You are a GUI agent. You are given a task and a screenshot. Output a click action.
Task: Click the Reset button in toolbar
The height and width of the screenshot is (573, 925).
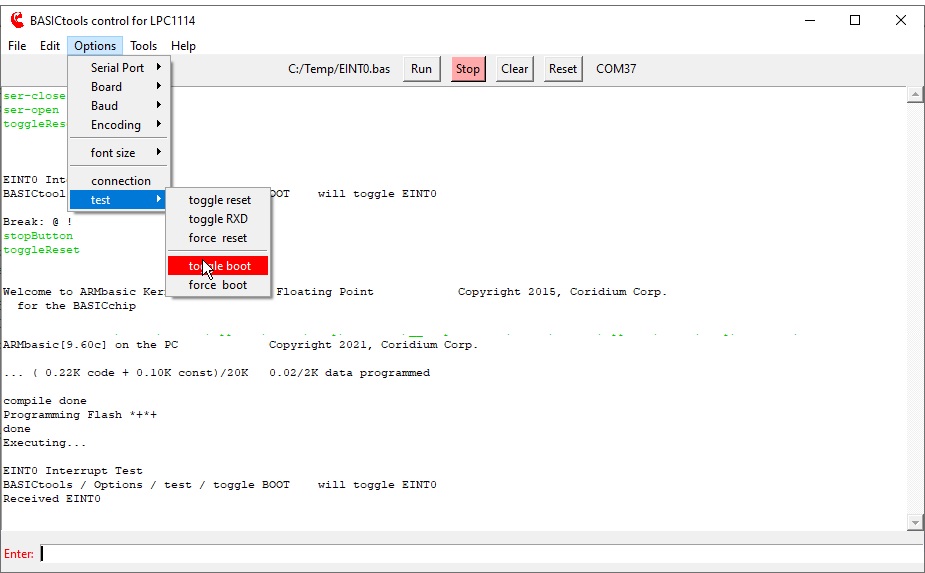[x=563, y=69]
